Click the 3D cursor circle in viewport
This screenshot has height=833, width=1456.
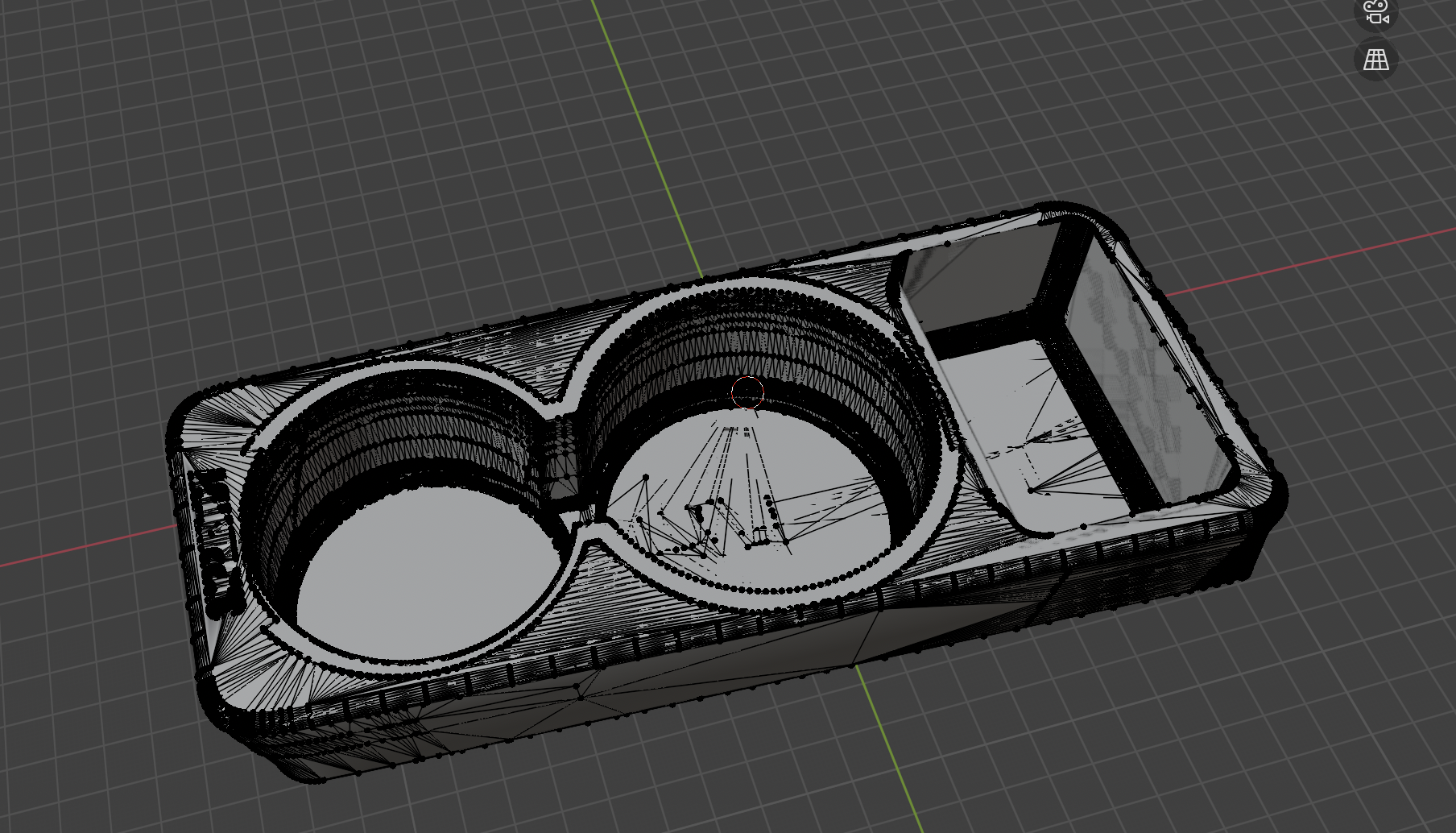click(747, 393)
